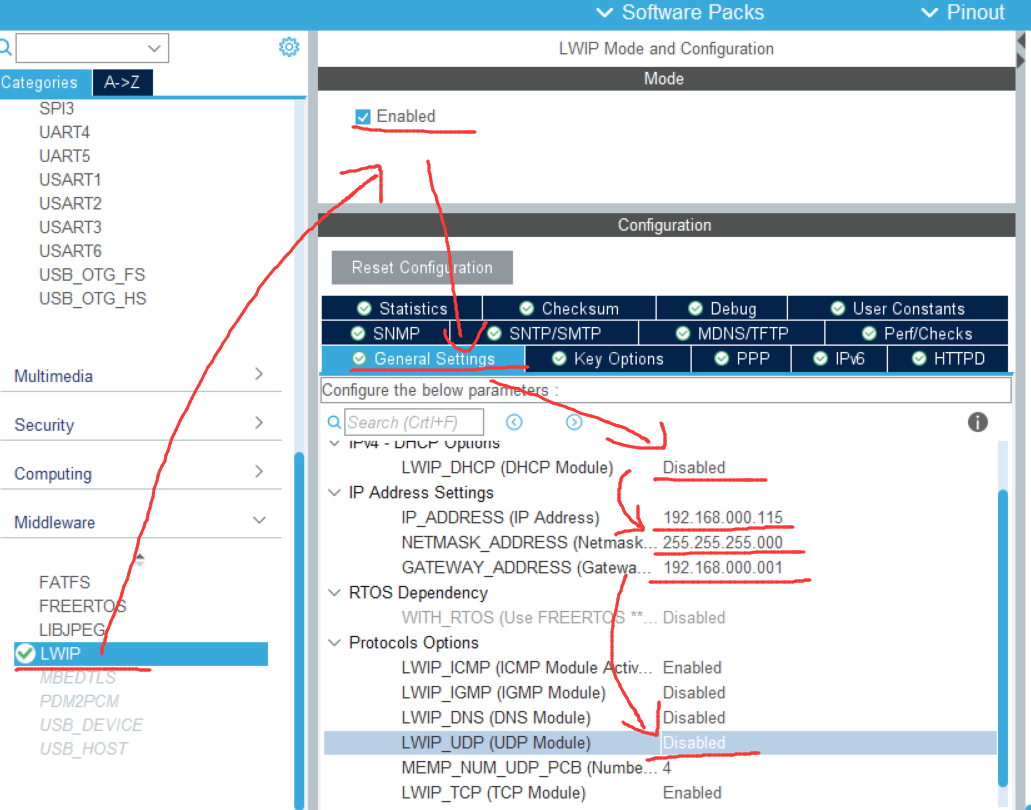This screenshot has width=1031, height=810.
Task: Open the Software Packs menu
Action: [680, 12]
